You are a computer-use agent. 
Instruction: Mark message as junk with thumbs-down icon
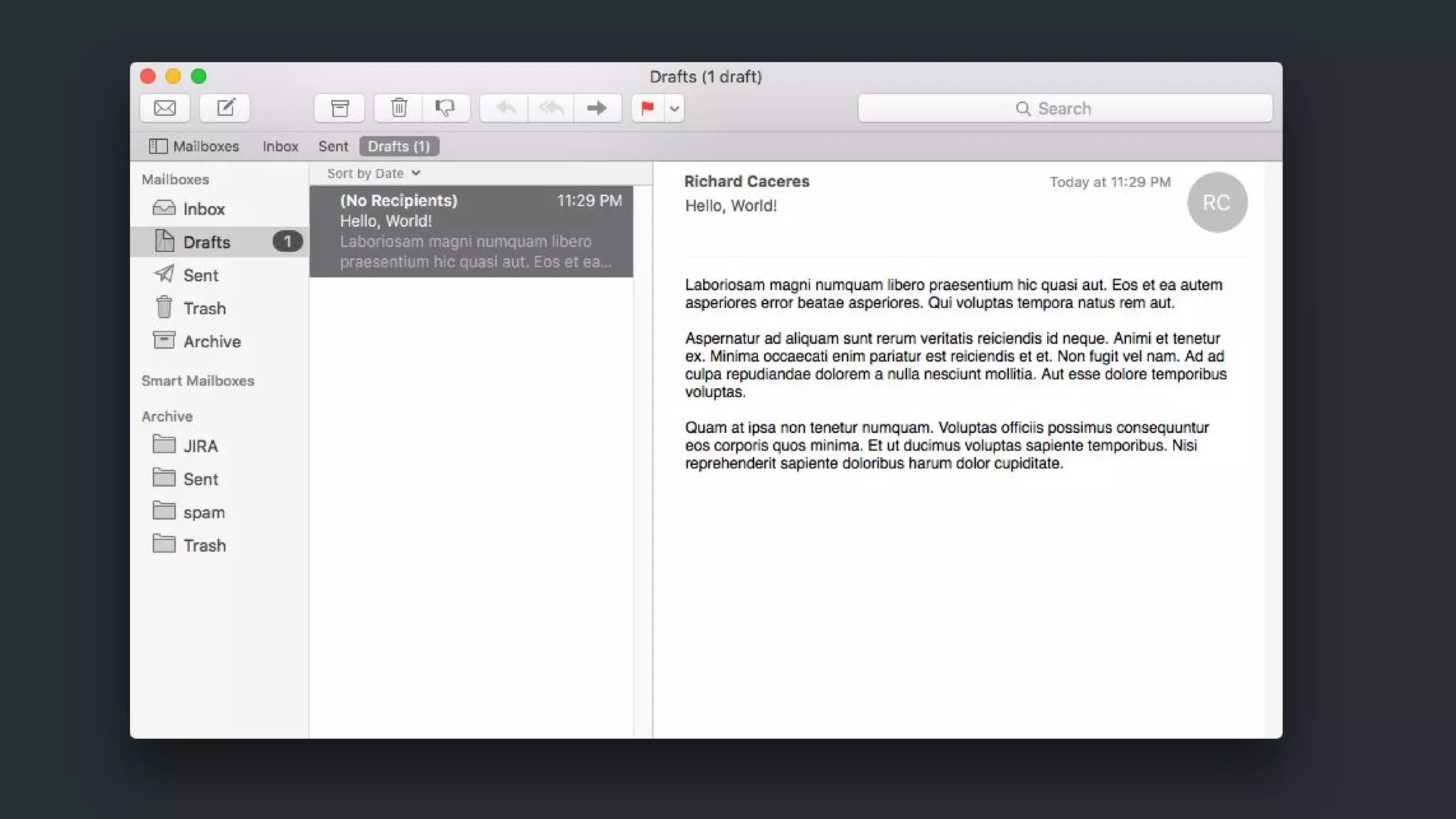click(446, 108)
